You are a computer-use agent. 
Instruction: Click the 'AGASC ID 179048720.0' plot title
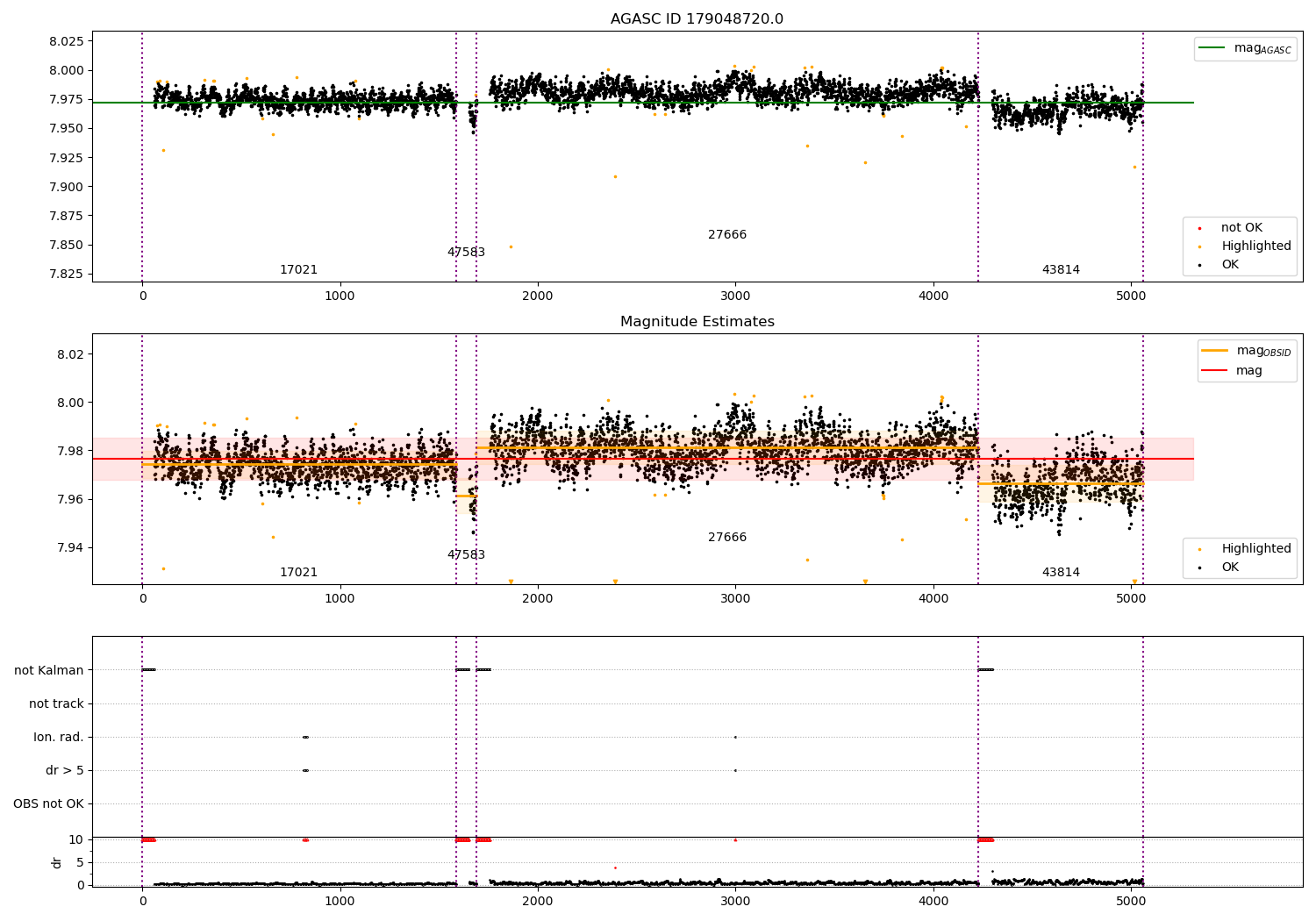697,19
